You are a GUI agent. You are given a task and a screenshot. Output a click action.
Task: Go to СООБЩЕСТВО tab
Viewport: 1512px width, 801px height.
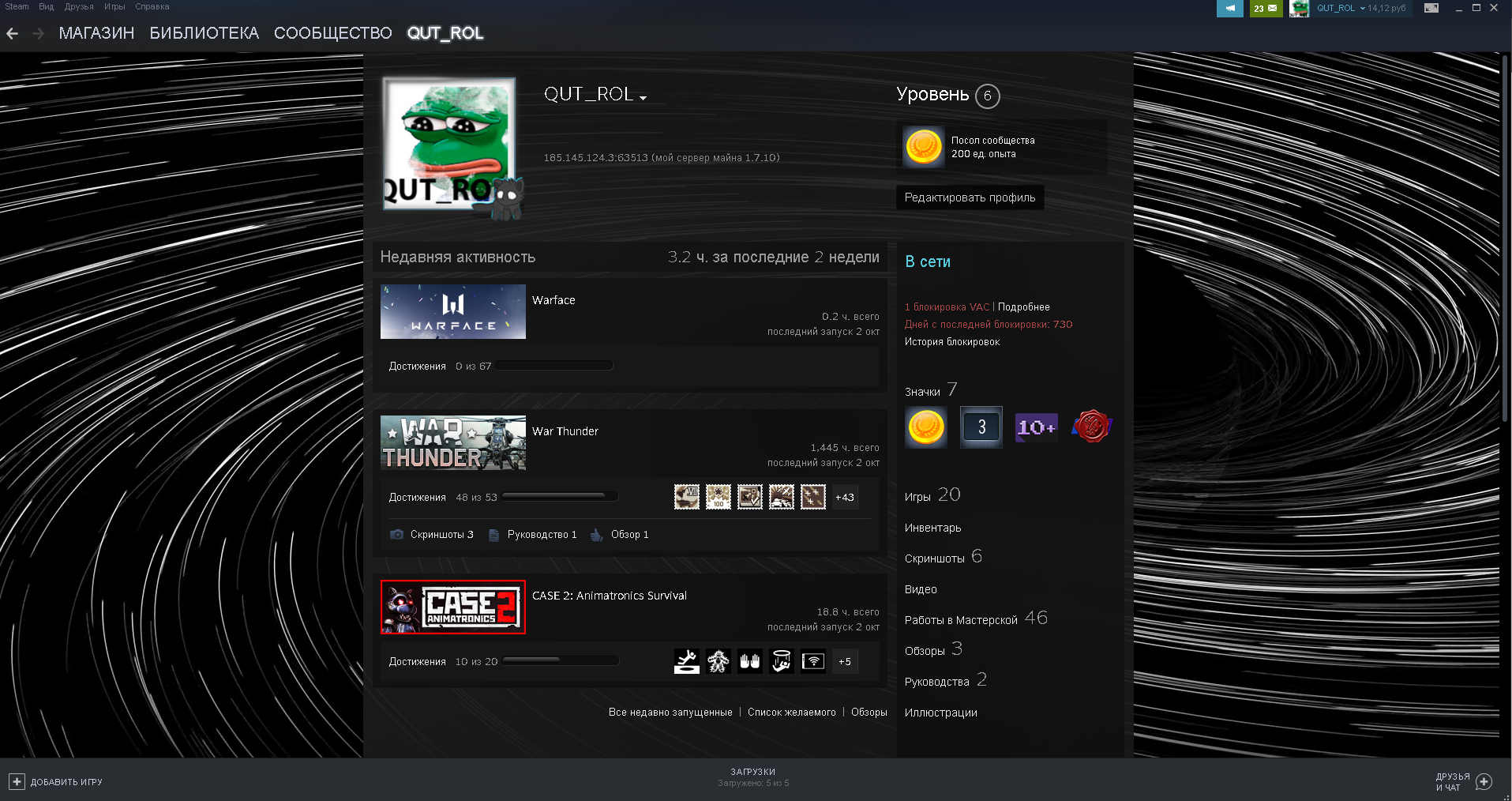[x=333, y=33]
